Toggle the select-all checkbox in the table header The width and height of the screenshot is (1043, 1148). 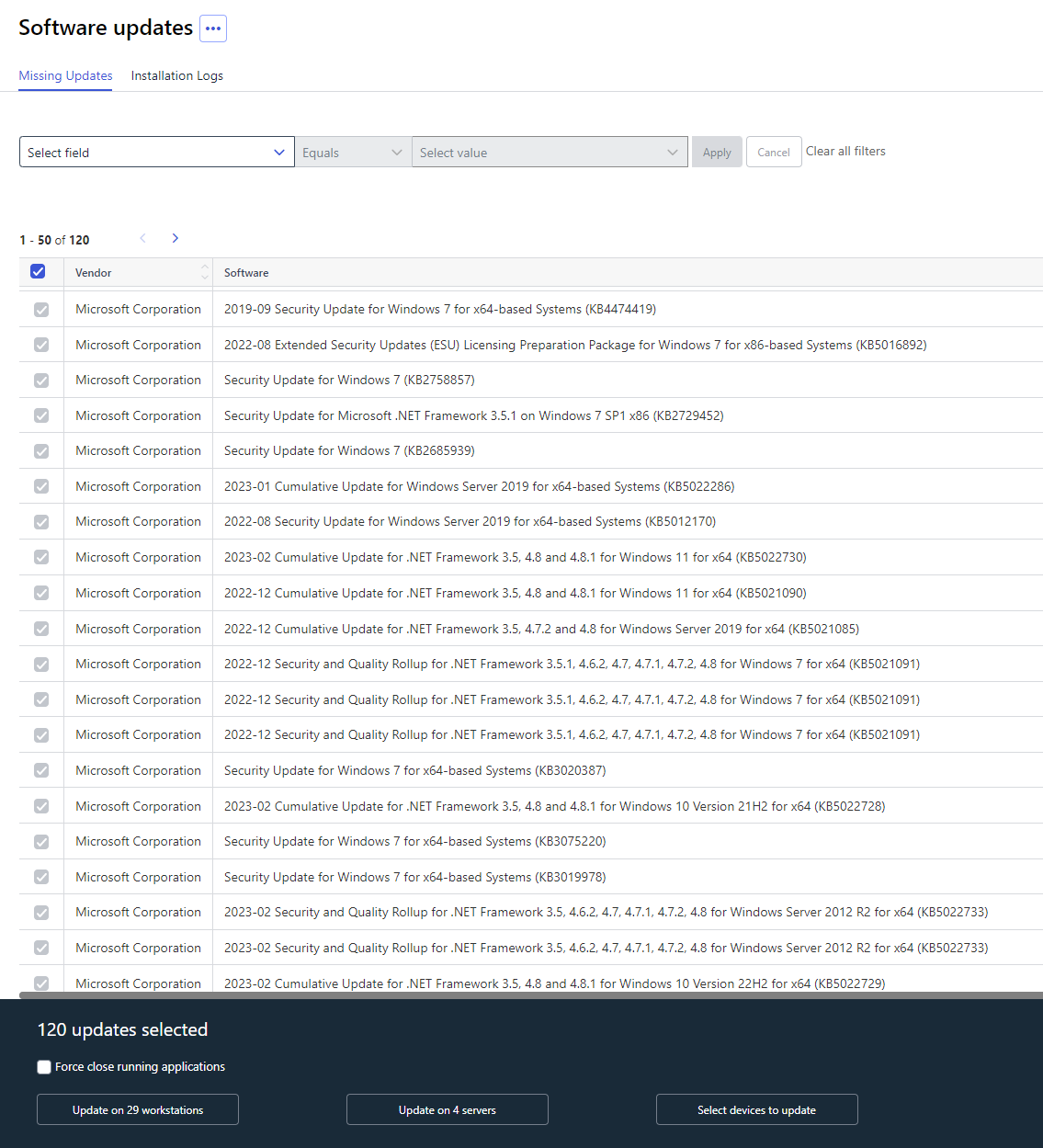pos(38,272)
